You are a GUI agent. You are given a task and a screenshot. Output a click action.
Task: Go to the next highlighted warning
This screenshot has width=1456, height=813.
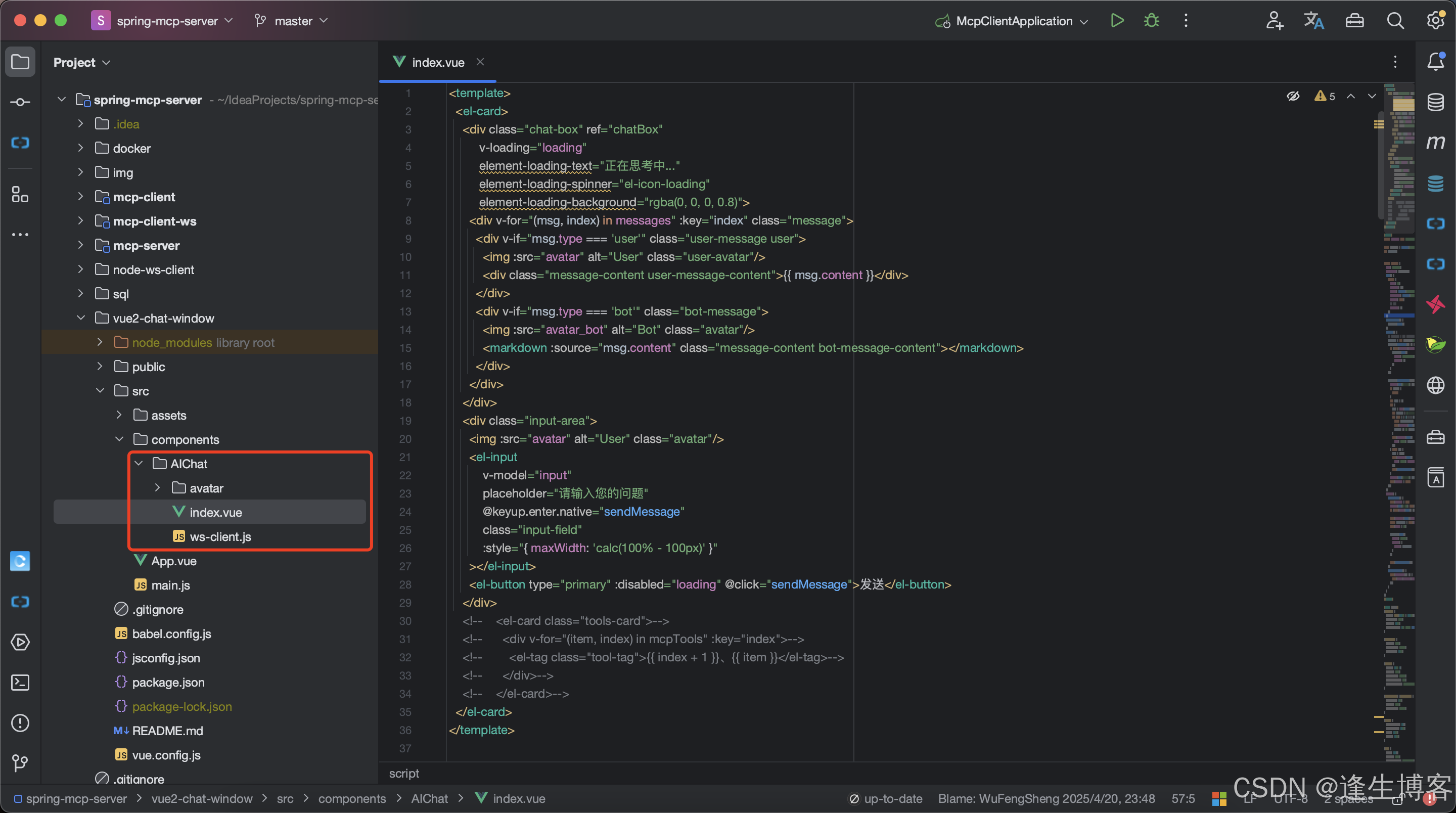click(x=1372, y=96)
